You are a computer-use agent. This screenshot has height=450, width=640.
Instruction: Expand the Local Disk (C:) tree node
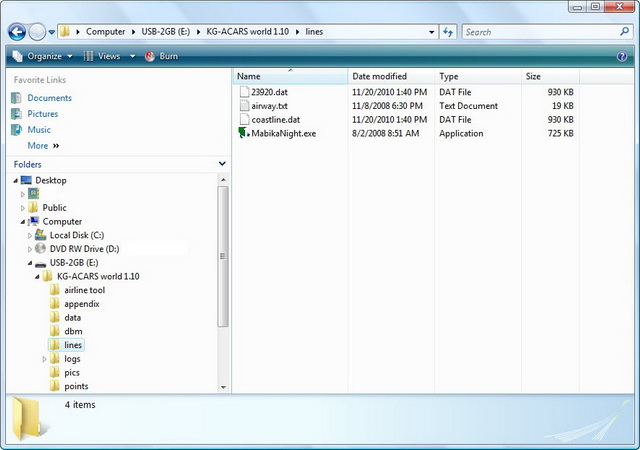click(x=31, y=235)
